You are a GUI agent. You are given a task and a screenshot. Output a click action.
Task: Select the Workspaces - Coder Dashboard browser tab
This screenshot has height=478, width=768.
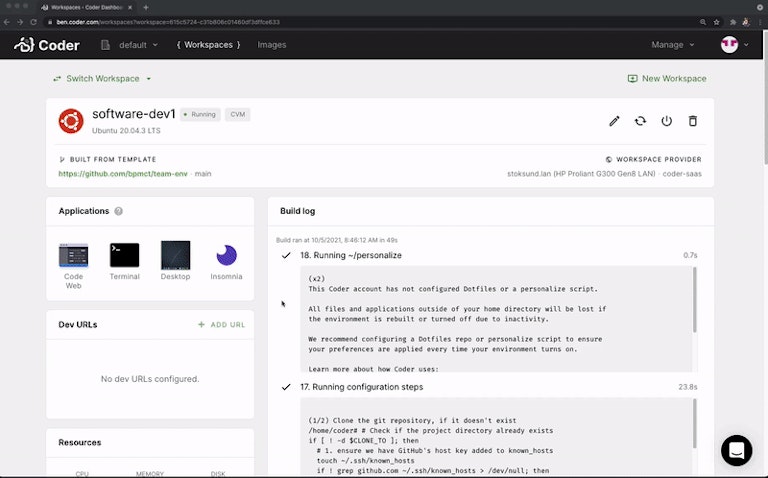tap(87, 7)
